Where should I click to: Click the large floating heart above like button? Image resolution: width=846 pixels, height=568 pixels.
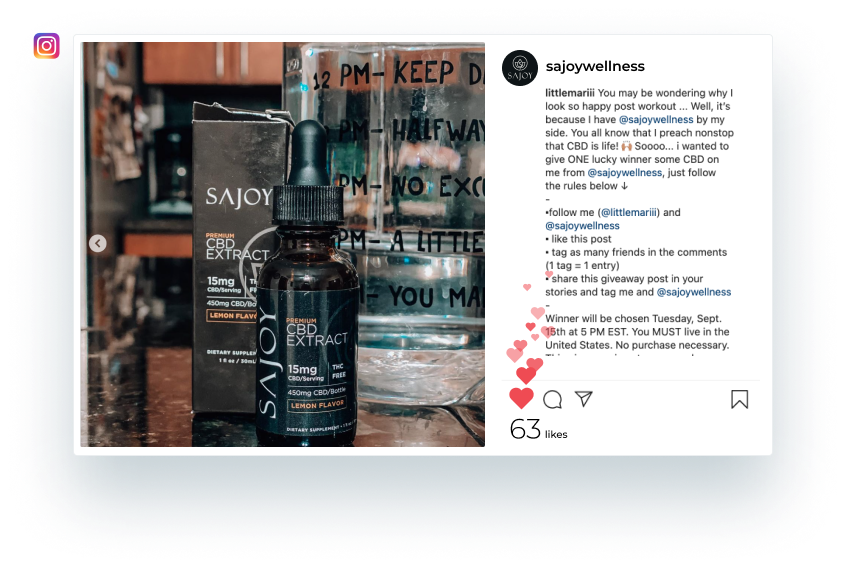[x=526, y=374]
